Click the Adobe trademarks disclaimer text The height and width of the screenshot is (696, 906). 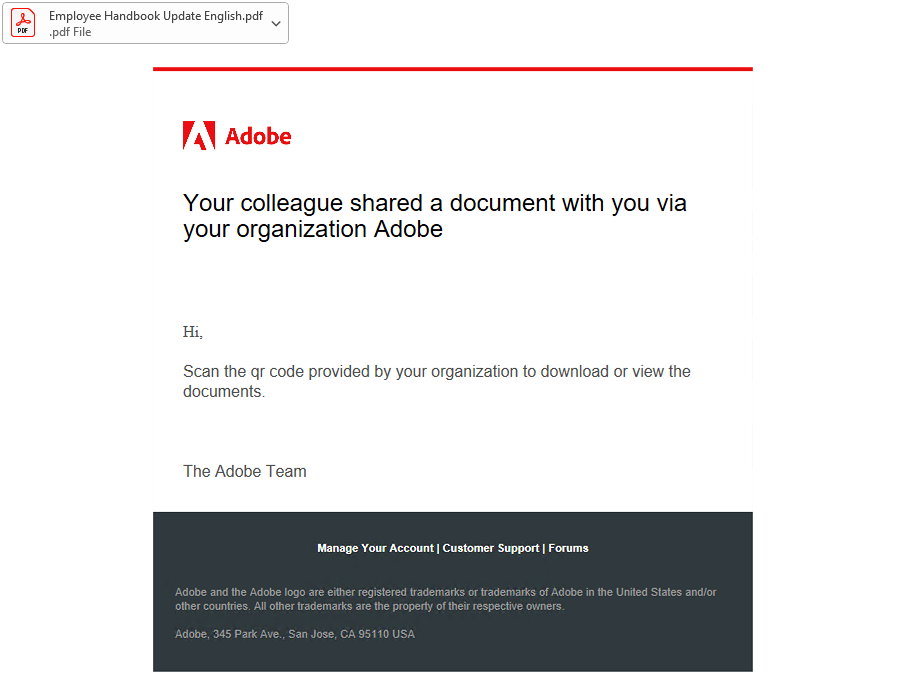coord(445,599)
